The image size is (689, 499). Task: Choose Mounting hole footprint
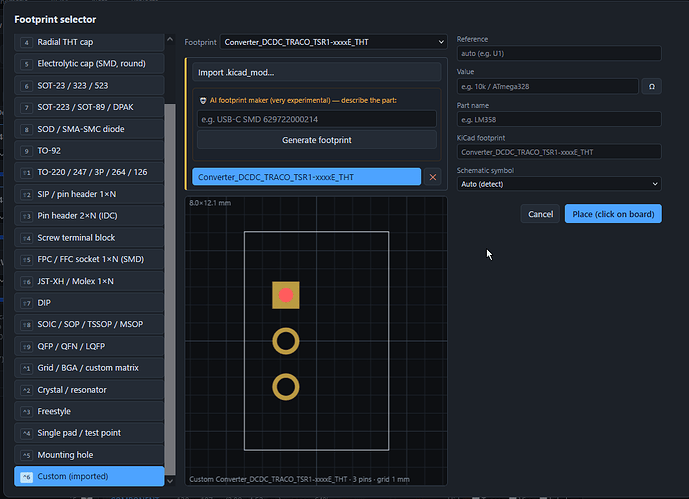click(89, 455)
